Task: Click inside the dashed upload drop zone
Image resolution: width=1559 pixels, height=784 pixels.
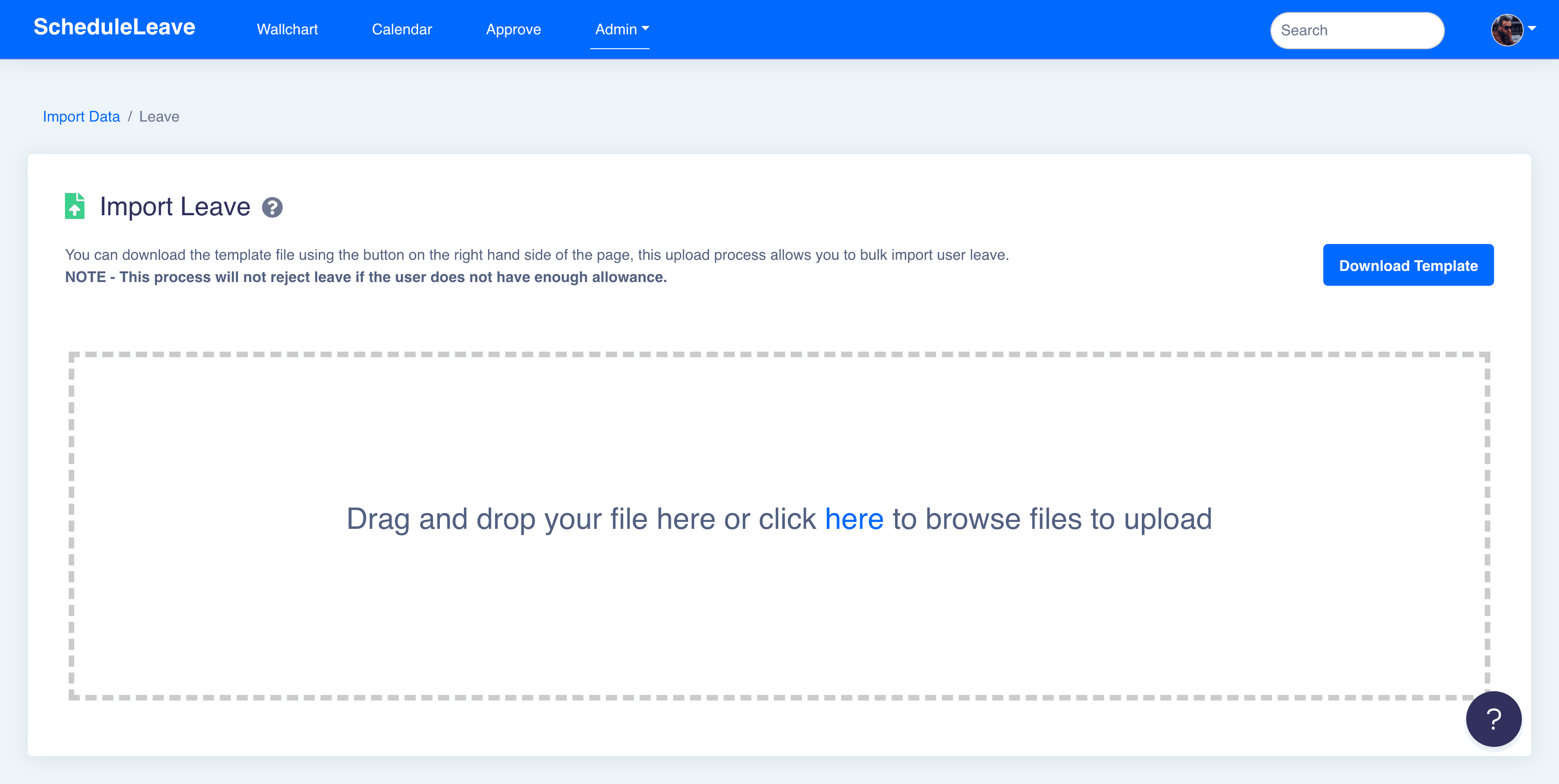Action: tap(779, 605)
